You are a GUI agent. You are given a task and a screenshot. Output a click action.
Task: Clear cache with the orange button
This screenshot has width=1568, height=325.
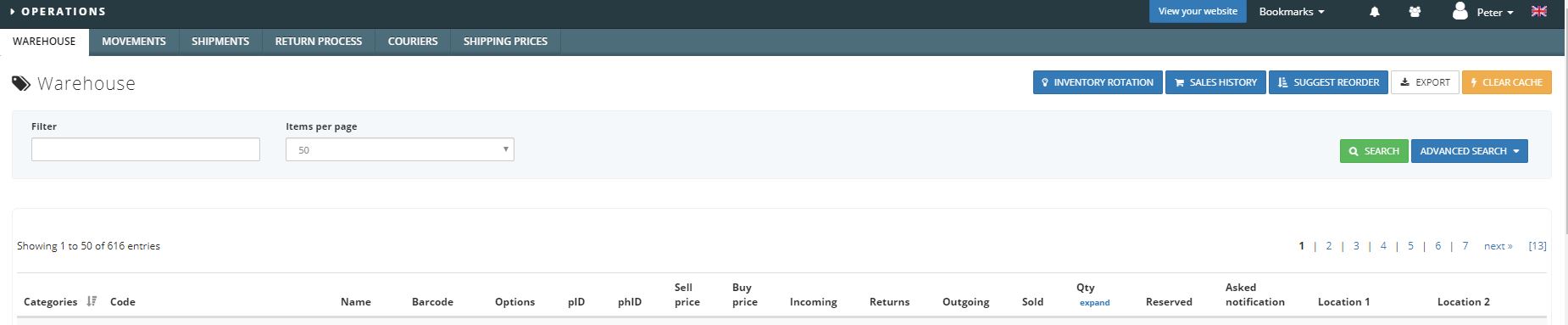coord(1507,82)
